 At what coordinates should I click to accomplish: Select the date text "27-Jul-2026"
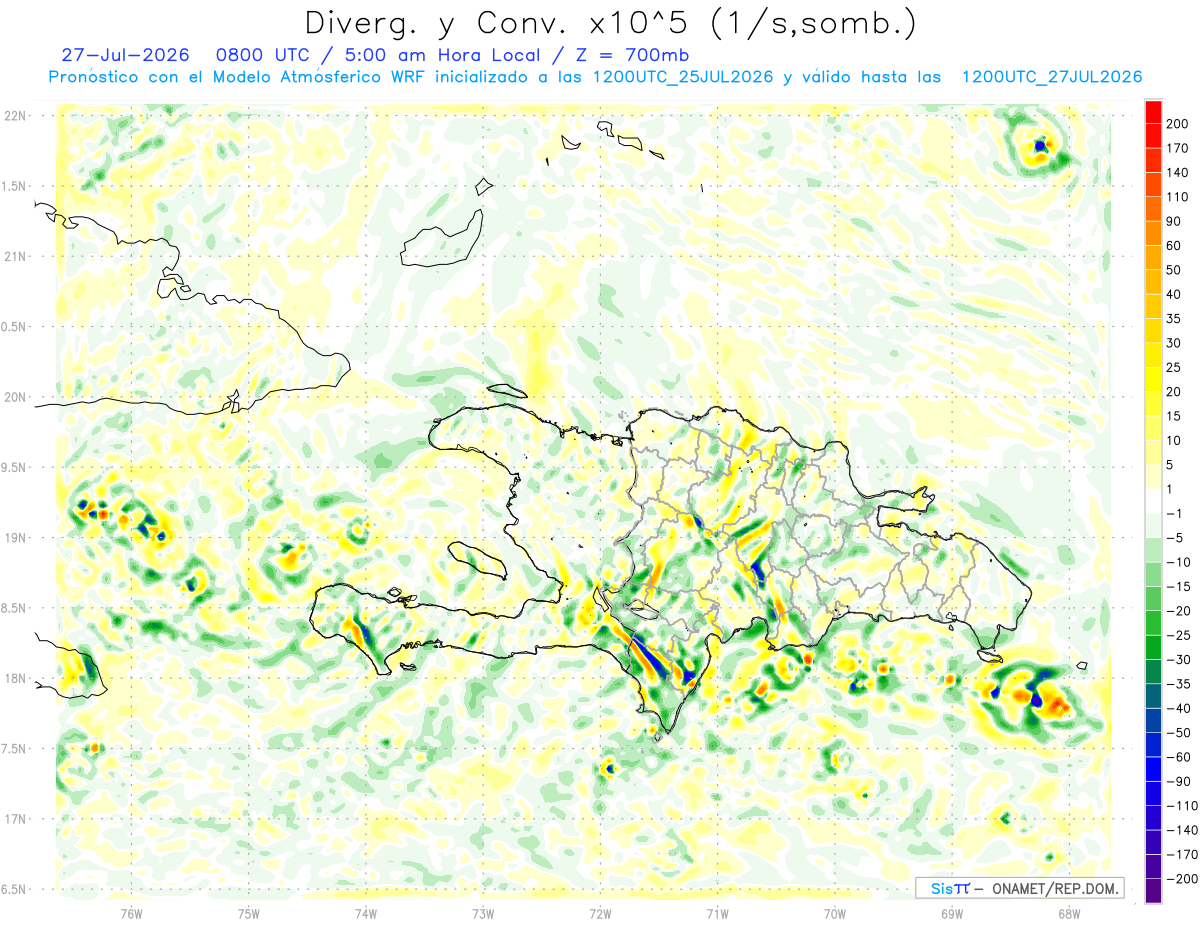(125, 55)
